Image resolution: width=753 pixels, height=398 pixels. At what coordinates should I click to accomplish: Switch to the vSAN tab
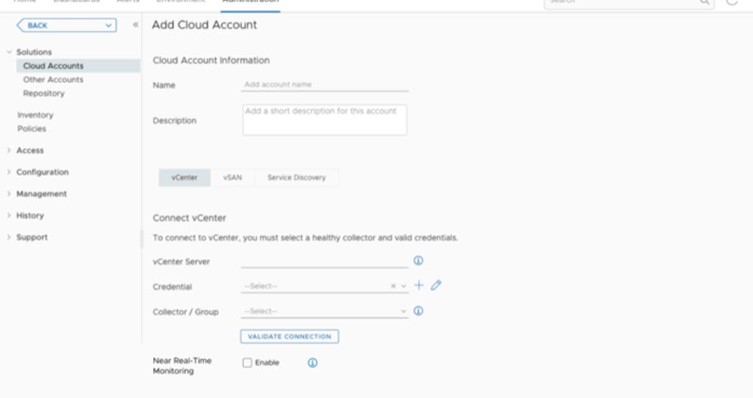pos(232,178)
